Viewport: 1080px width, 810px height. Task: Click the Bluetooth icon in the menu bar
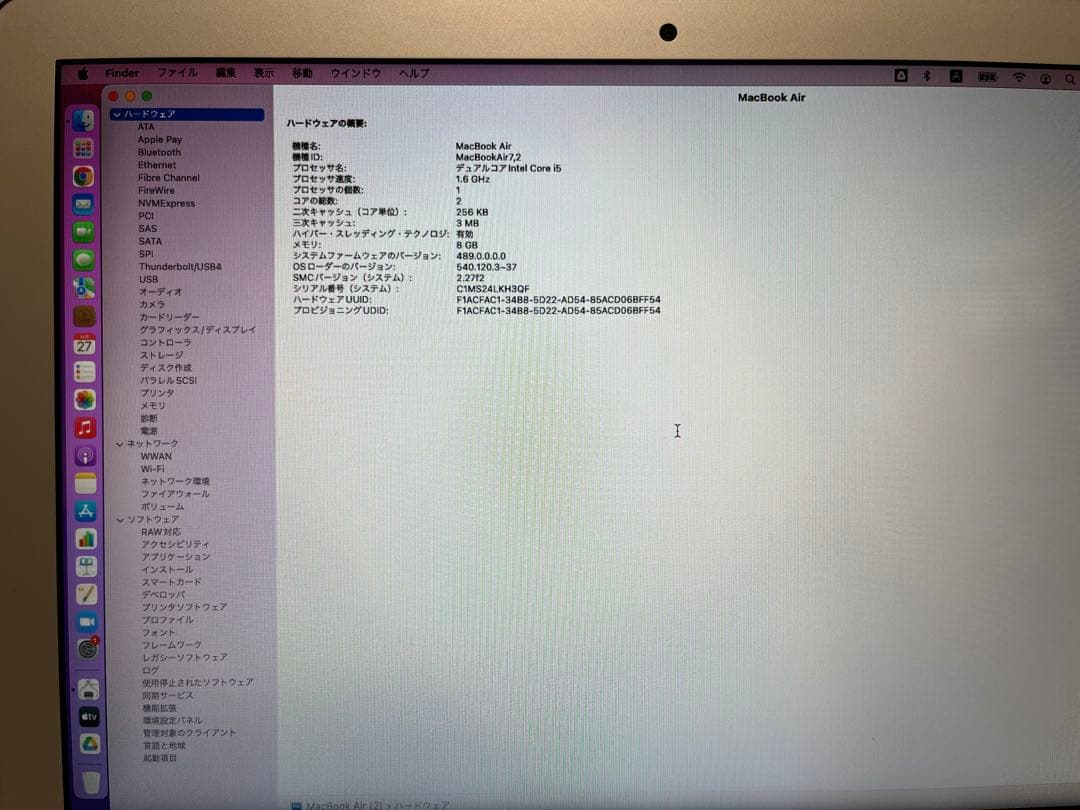click(925, 75)
